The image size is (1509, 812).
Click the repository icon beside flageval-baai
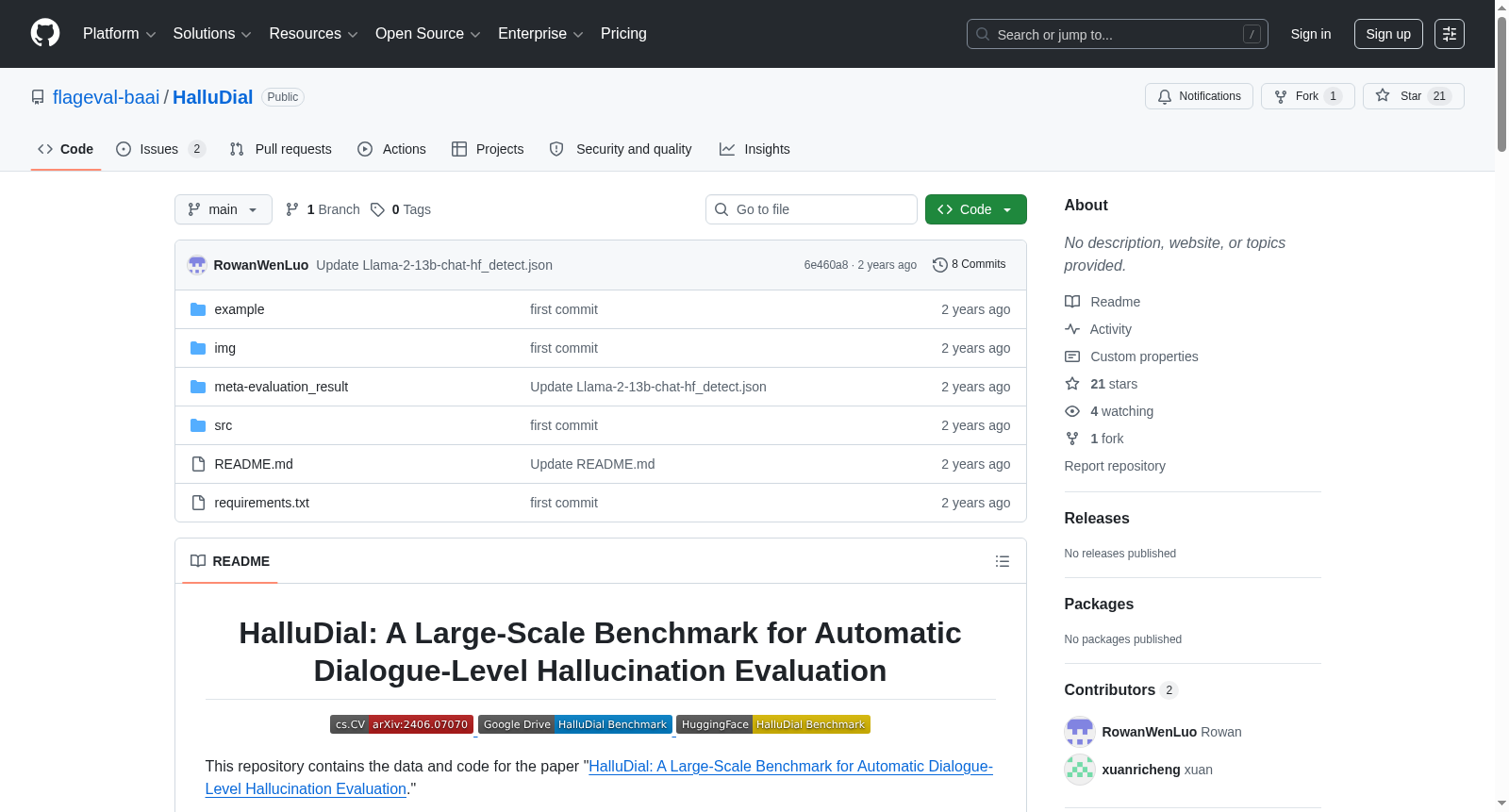[38, 97]
